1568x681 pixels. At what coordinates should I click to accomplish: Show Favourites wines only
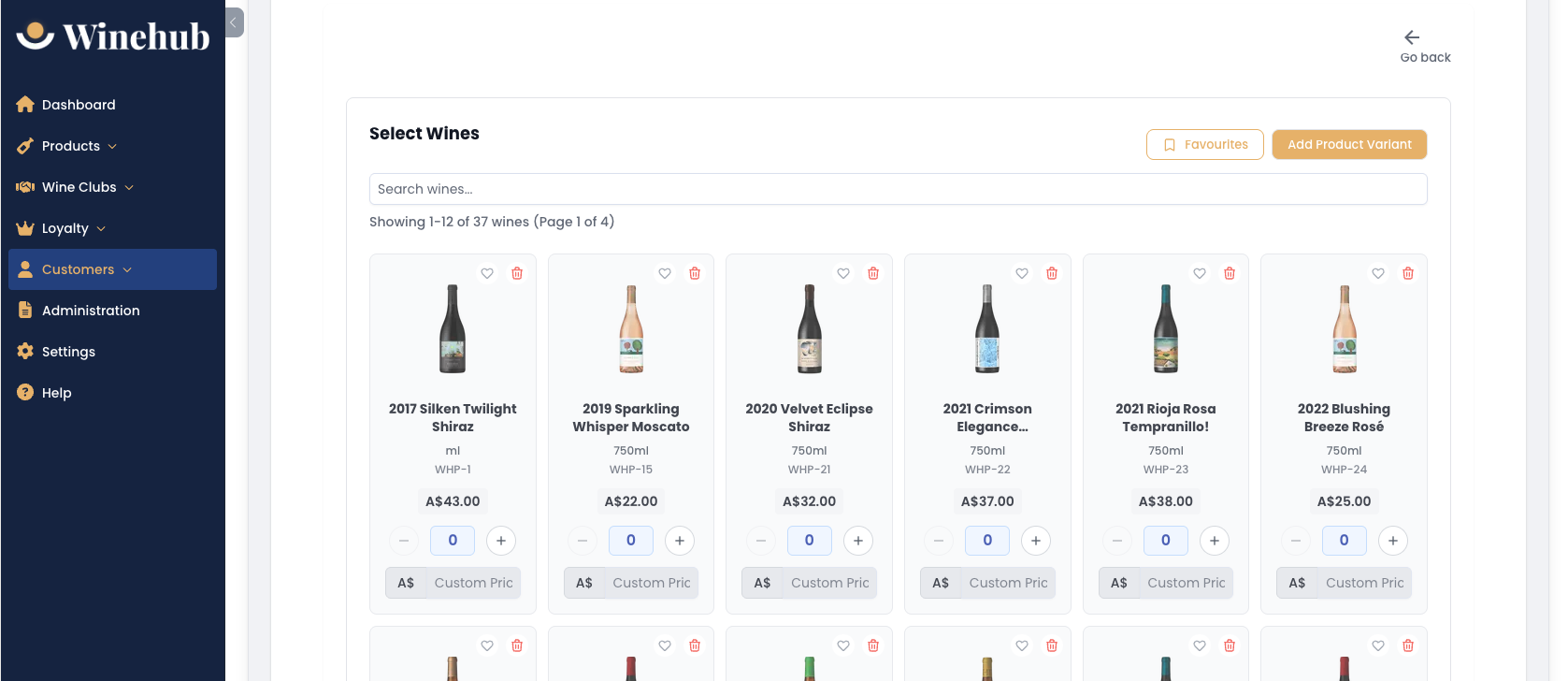[1205, 145]
